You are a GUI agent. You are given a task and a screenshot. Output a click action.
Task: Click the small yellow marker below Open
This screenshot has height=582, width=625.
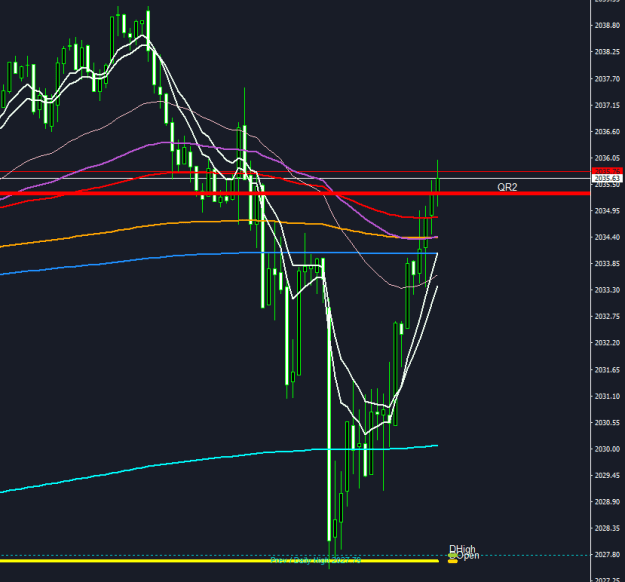pyautogui.click(x=452, y=561)
